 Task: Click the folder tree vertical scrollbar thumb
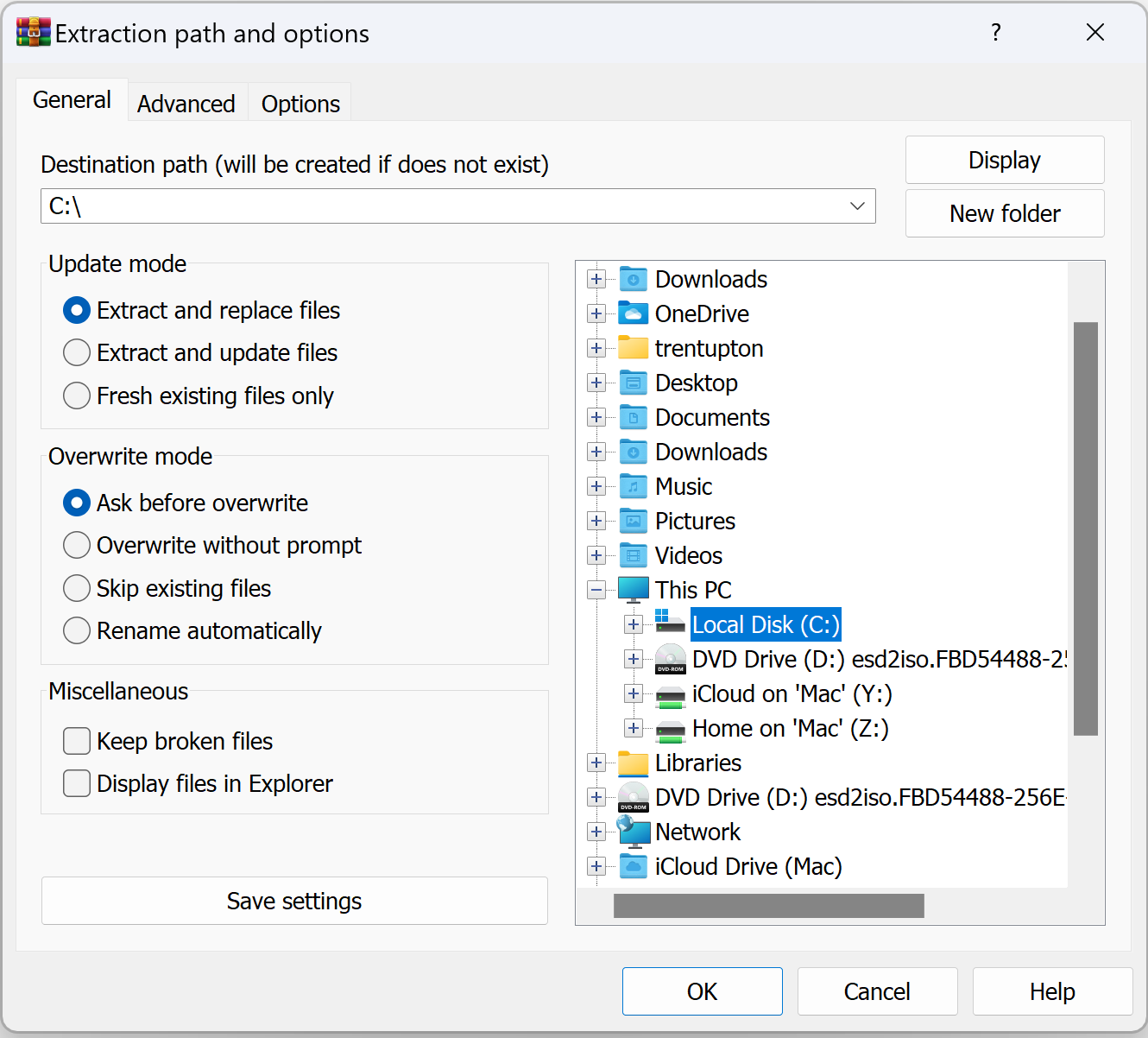(1086, 528)
